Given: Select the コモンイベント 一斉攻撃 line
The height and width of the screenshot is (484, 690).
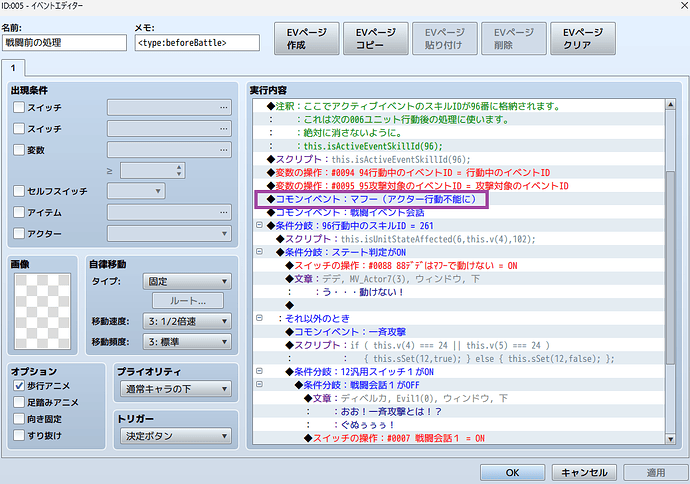Looking at the screenshot, I should 459,332.
